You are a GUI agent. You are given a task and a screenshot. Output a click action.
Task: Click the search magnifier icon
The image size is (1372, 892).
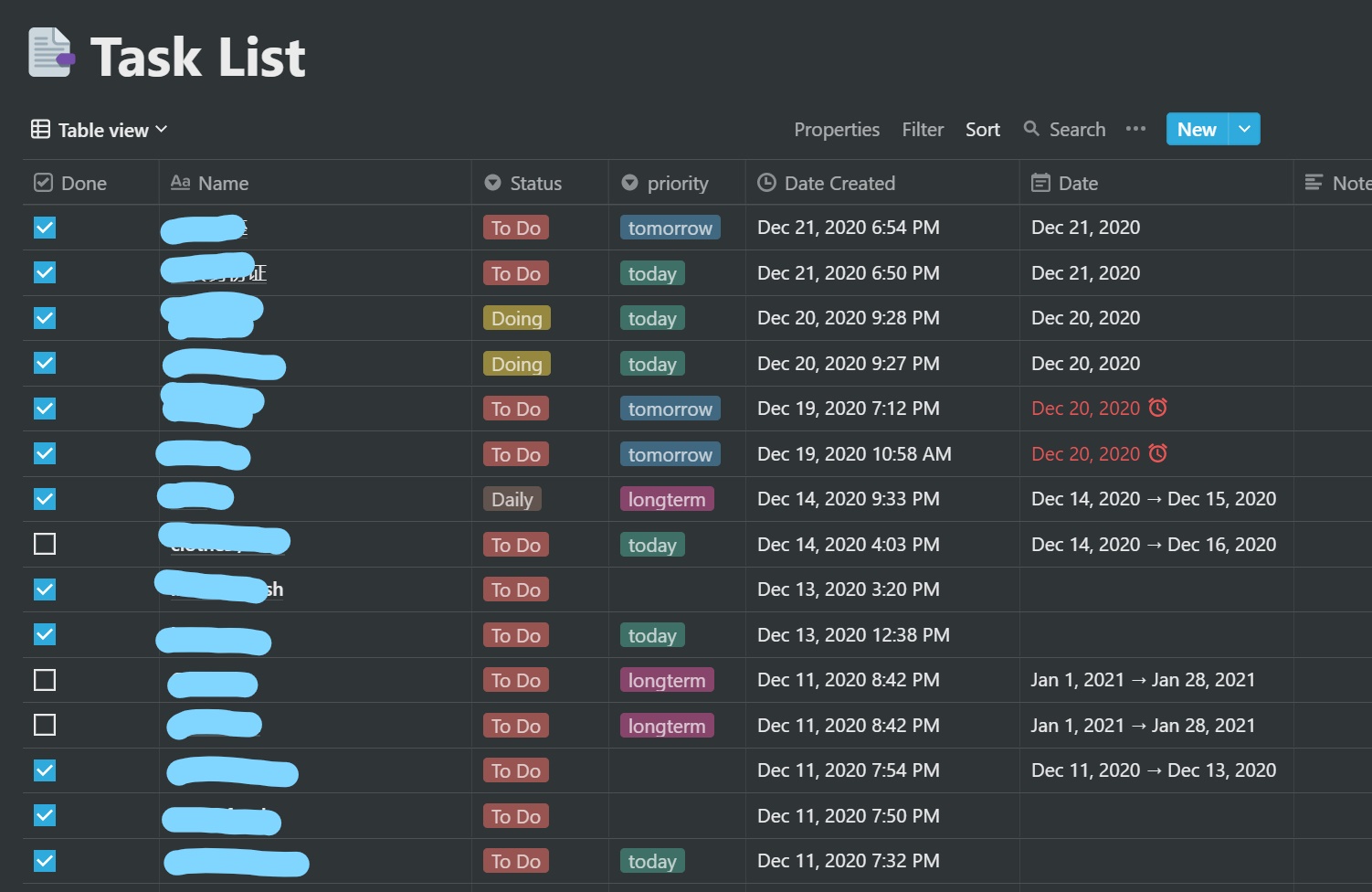[1031, 129]
